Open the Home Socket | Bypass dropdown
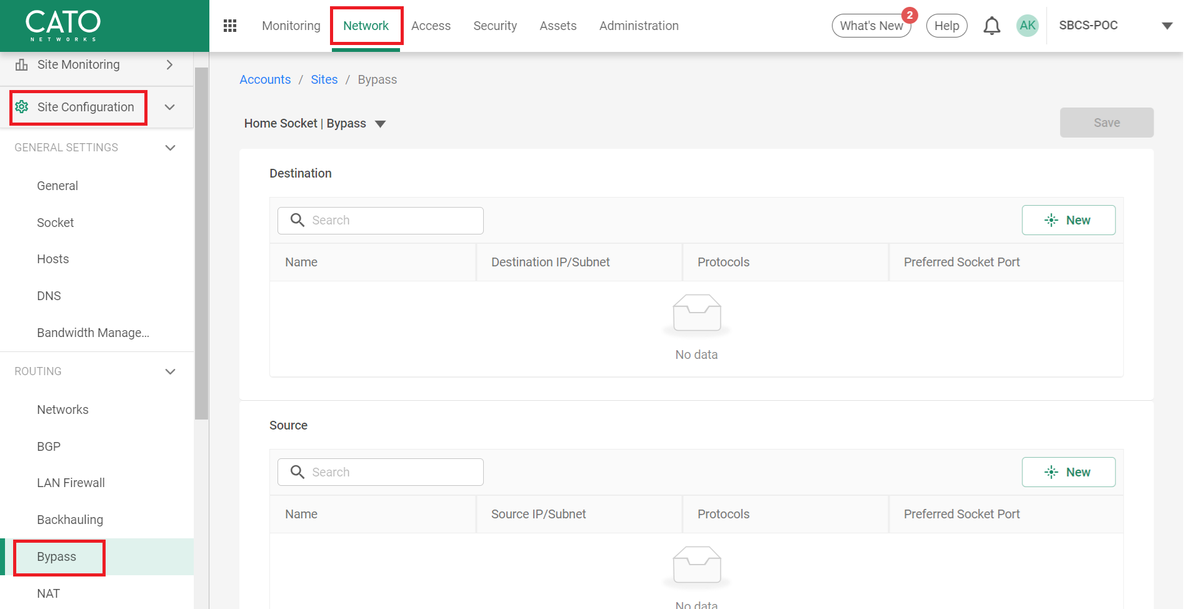Image resolution: width=1200 pixels, height=609 pixels. pyautogui.click(x=315, y=124)
